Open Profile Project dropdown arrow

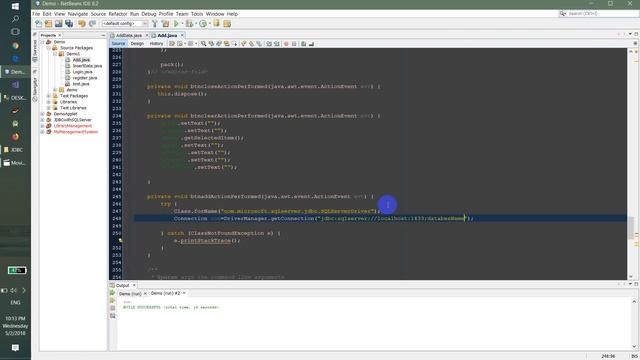coord(209,24)
